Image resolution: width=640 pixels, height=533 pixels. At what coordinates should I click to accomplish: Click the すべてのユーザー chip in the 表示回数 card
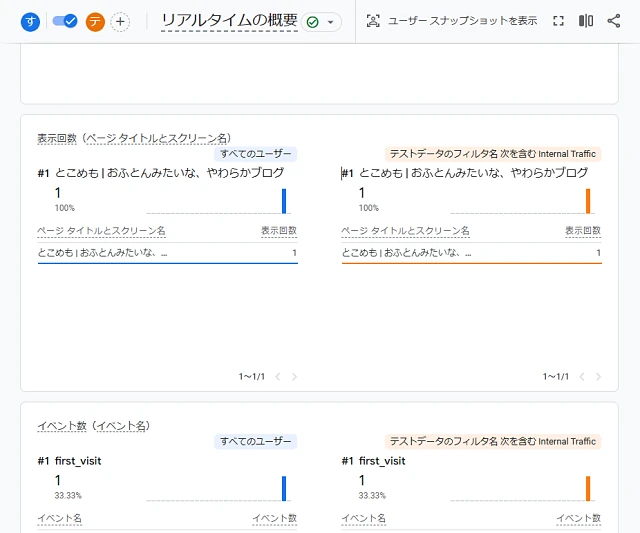256,154
